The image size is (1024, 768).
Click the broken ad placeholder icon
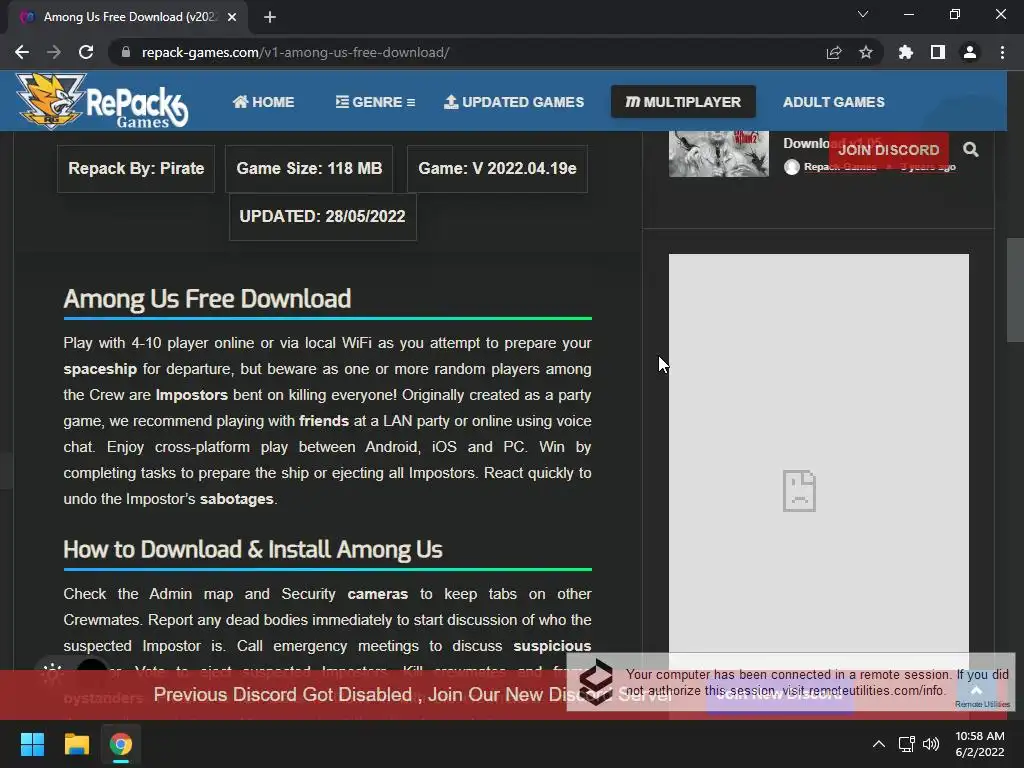pos(799,490)
